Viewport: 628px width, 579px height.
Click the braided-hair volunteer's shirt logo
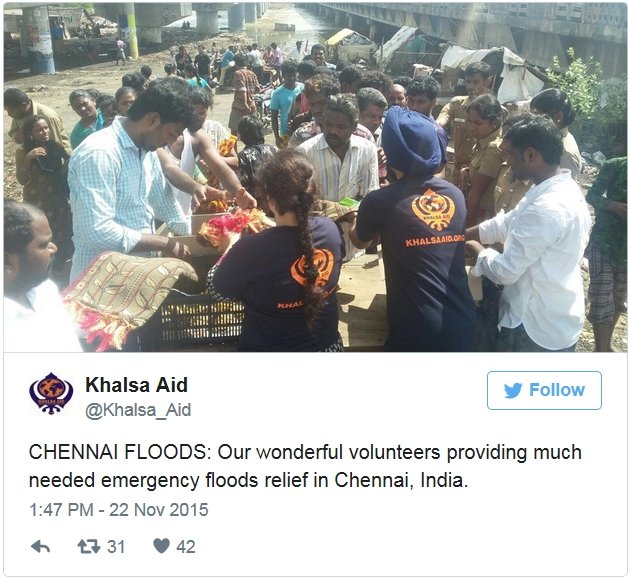pyautogui.click(x=312, y=267)
